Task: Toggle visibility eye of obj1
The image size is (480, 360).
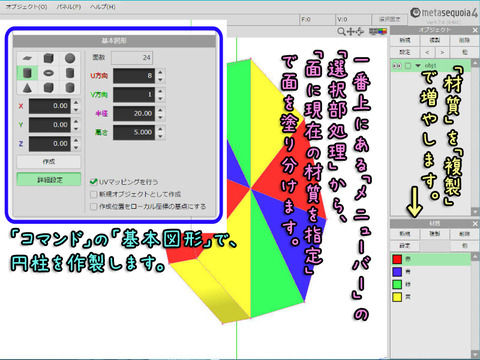Action: click(397, 66)
